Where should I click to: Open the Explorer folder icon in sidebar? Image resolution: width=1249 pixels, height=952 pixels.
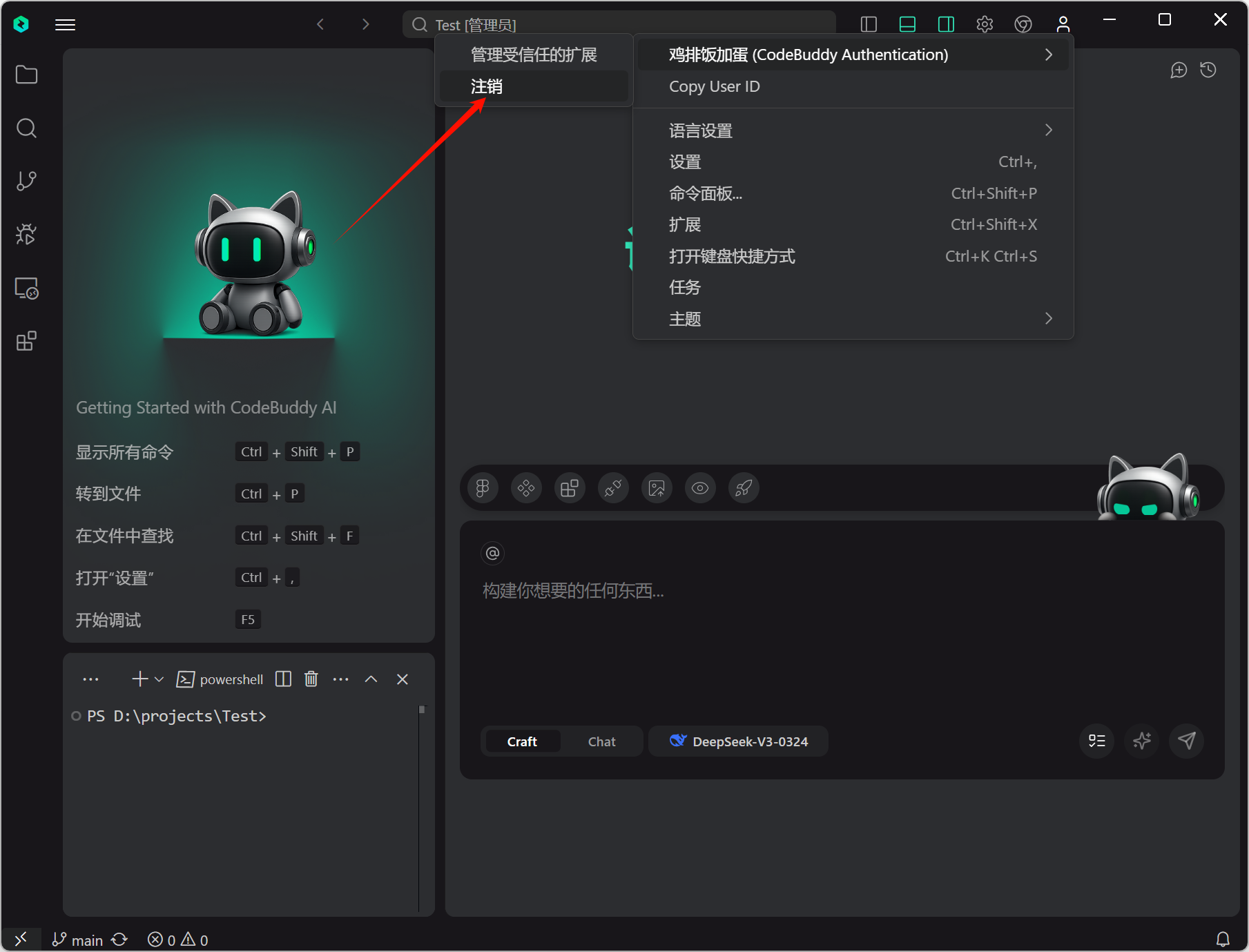26,75
